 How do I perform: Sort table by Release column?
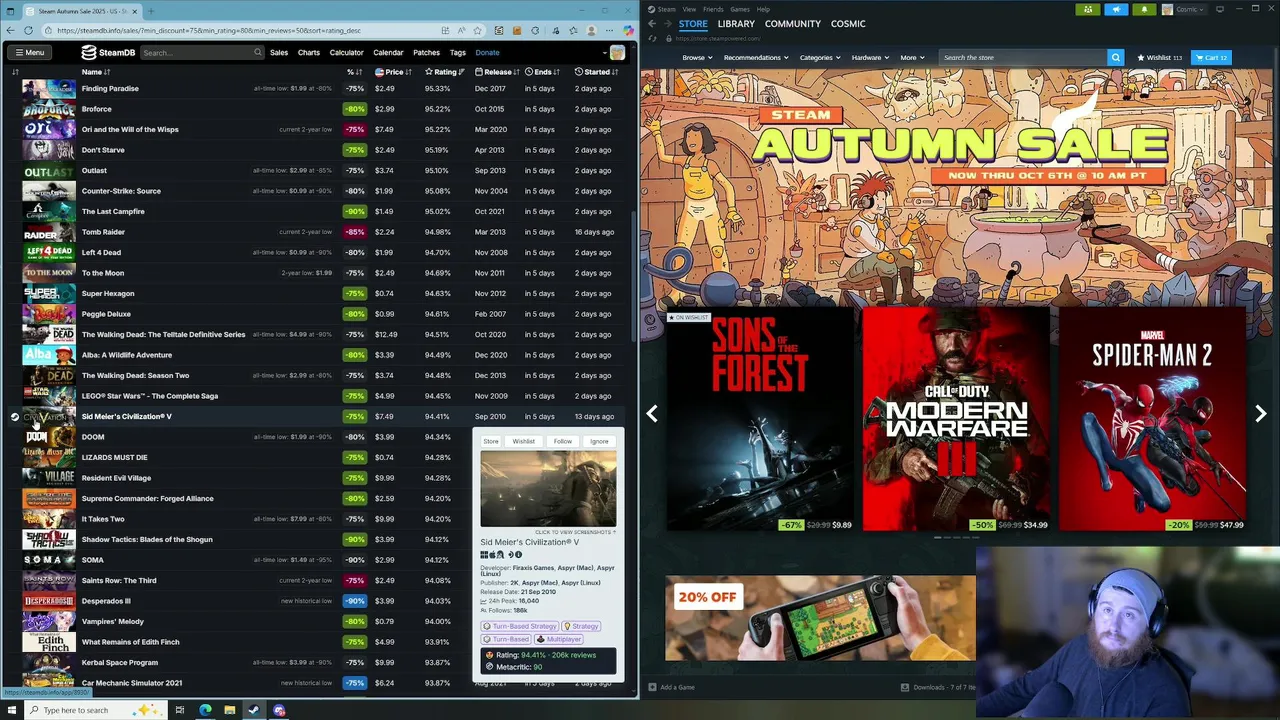click(496, 72)
